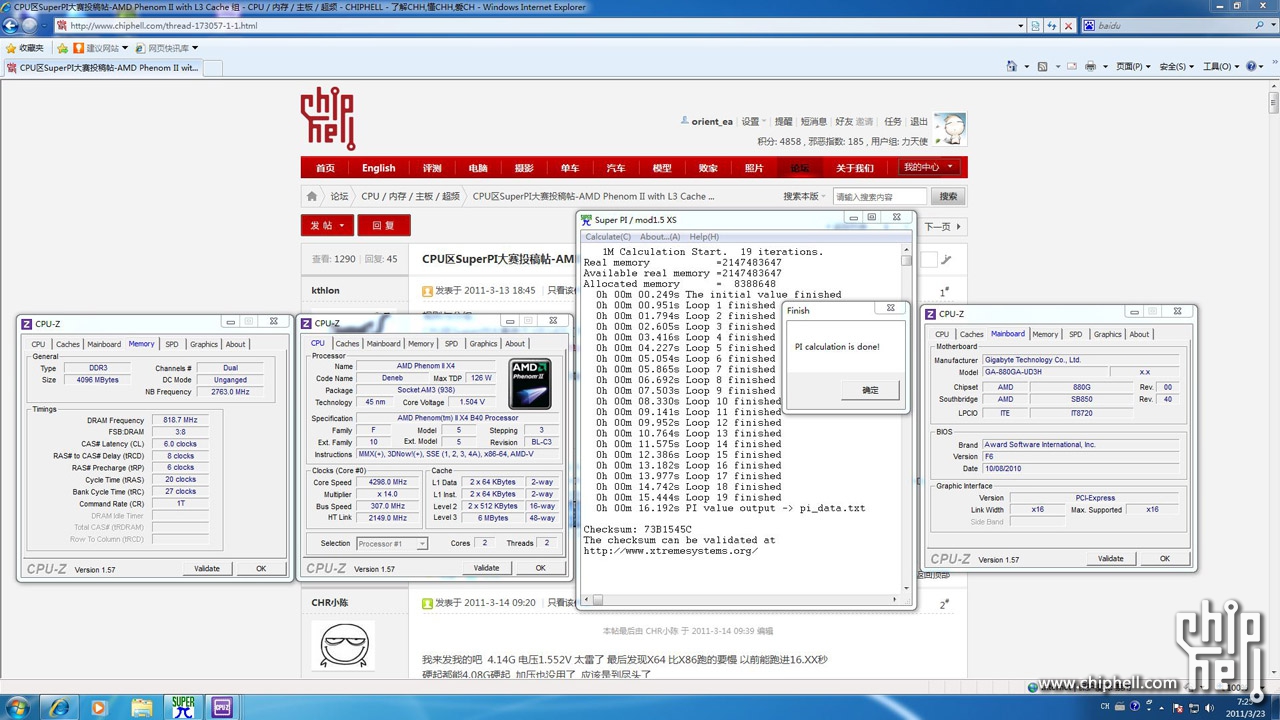Click the CHR小陈 poster avatar image
This screenshot has height=720, width=1280.
pos(343,645)
